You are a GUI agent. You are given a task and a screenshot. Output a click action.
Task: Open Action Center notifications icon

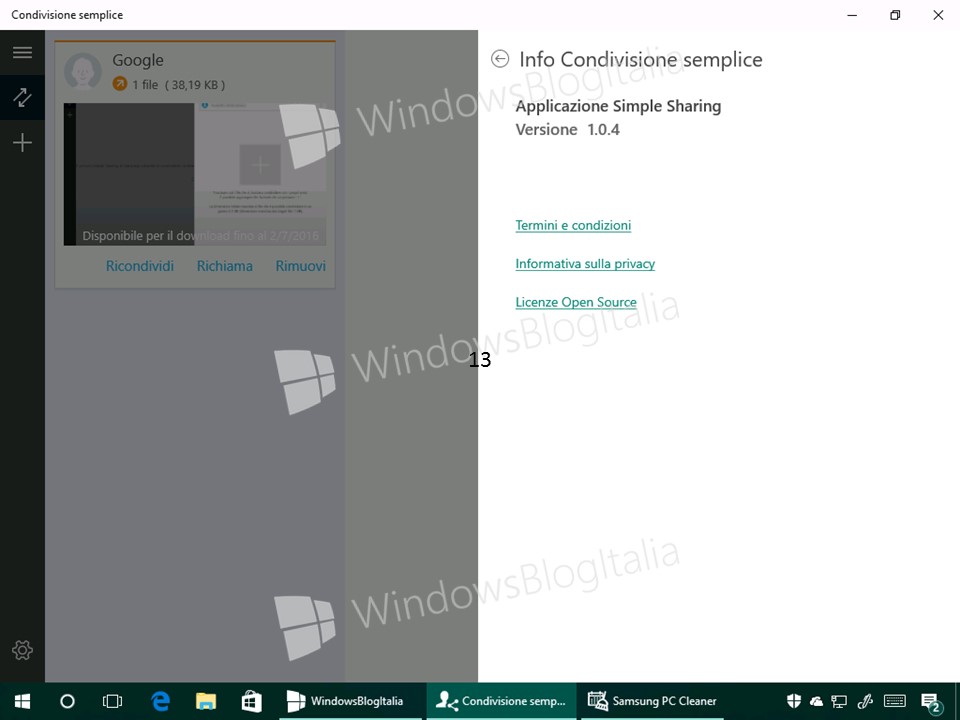tap(931, 702)
